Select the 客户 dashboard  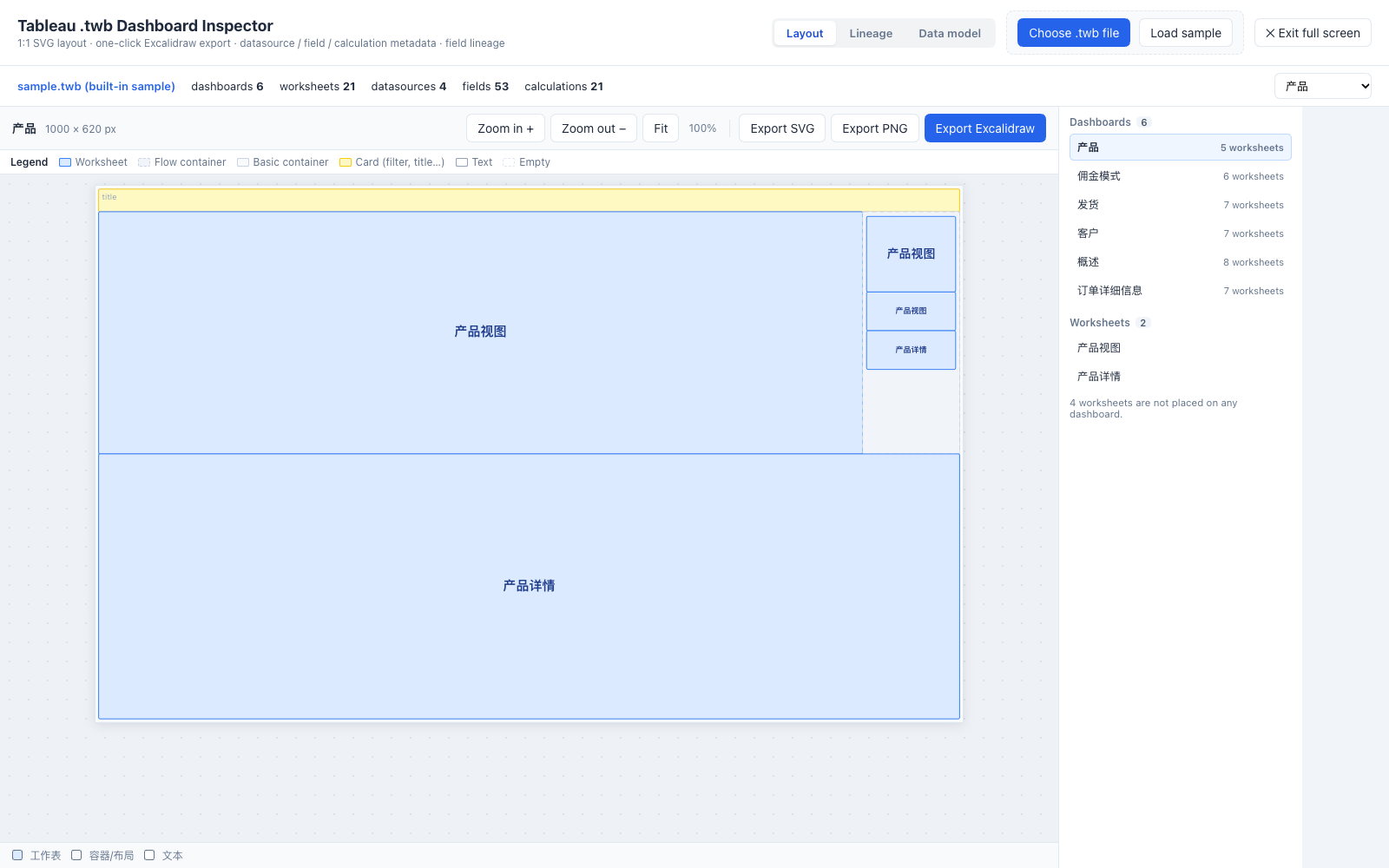click(x=1181, y=233)
